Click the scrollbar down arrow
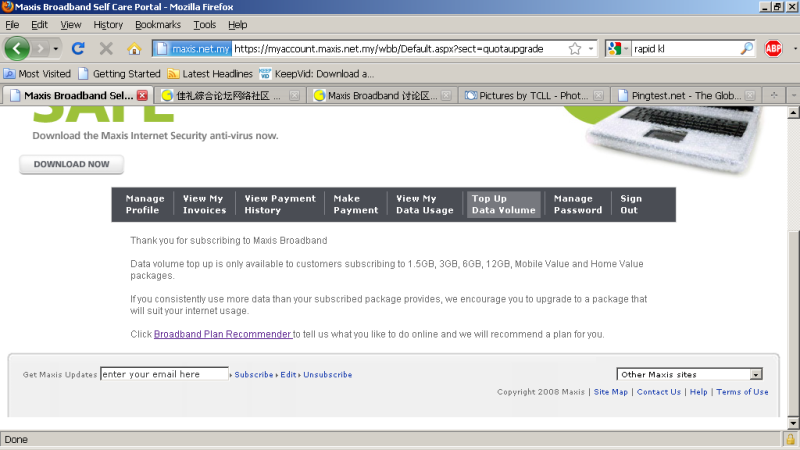 tap(793, 423)
